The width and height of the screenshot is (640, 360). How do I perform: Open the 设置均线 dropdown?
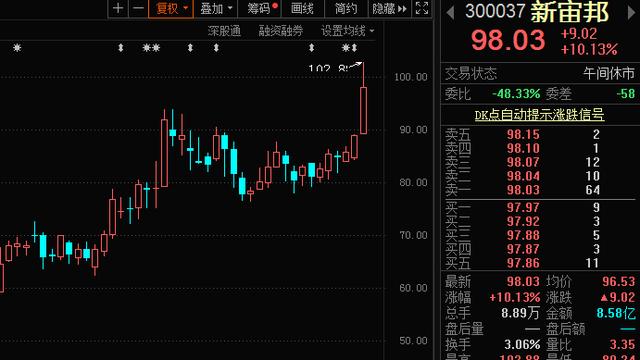coord(347,31)
